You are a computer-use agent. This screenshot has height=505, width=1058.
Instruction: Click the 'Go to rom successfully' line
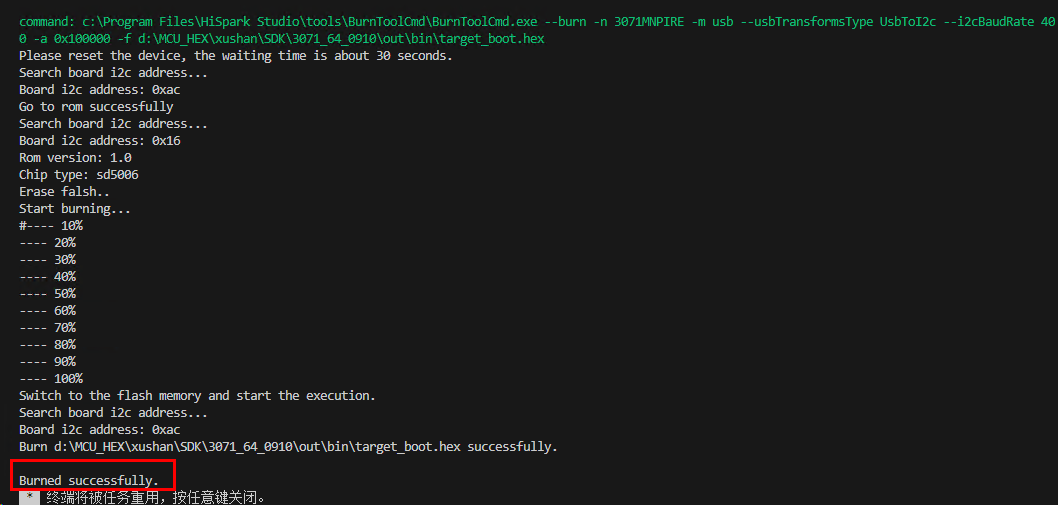pyautogui.click(x=96, y=107)
